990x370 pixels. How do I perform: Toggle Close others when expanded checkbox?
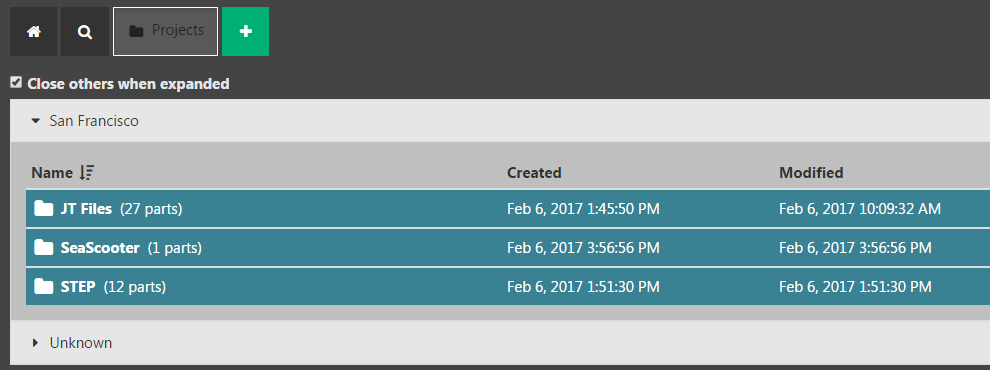pos(16,82)
